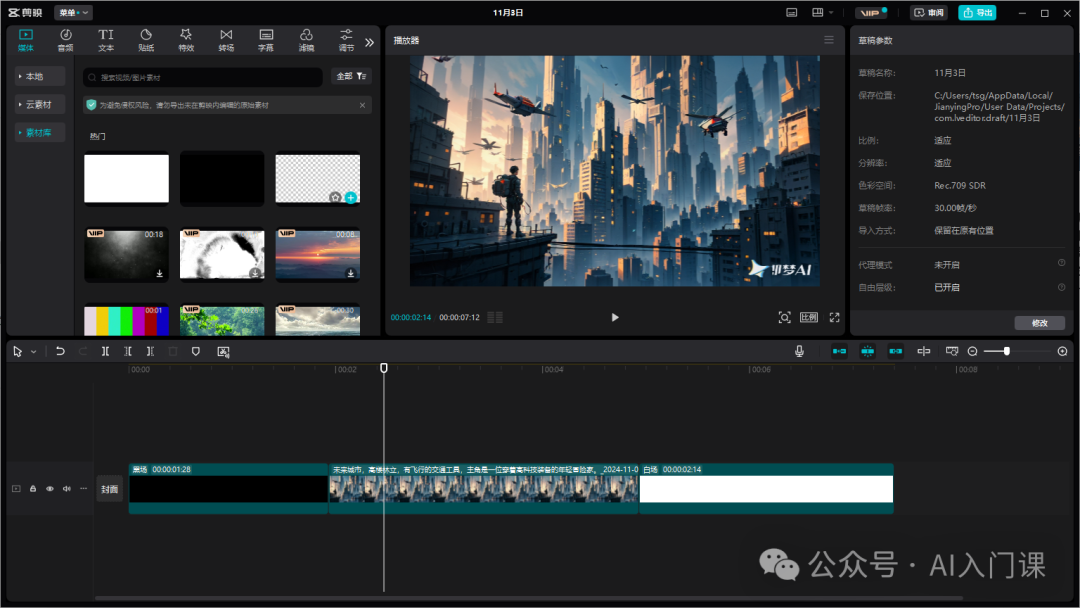Click the 修改 button in draft parameters

coord(1039,323)
